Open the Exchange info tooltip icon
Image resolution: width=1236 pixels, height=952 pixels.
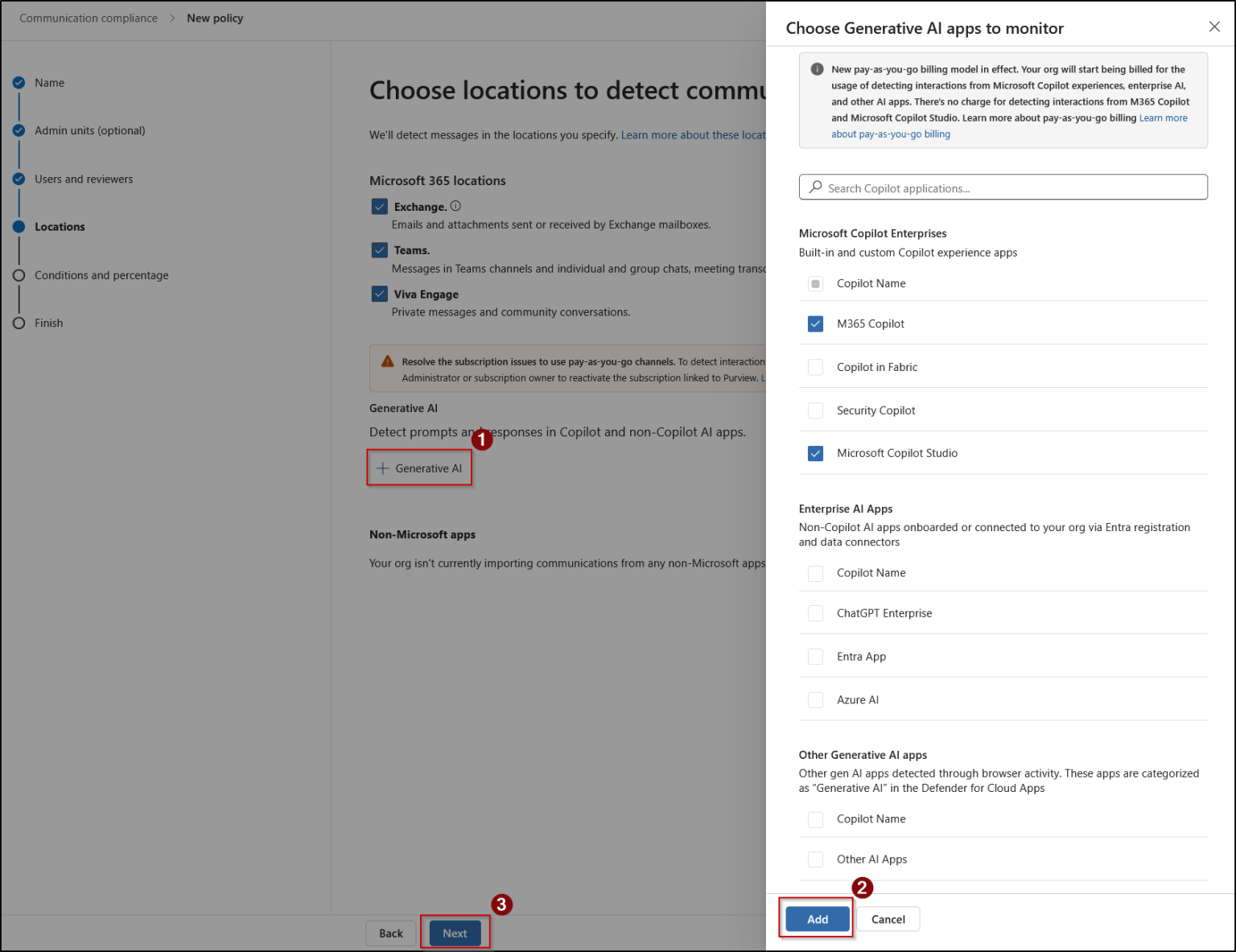pyautogui.click(x=455, y=206)
